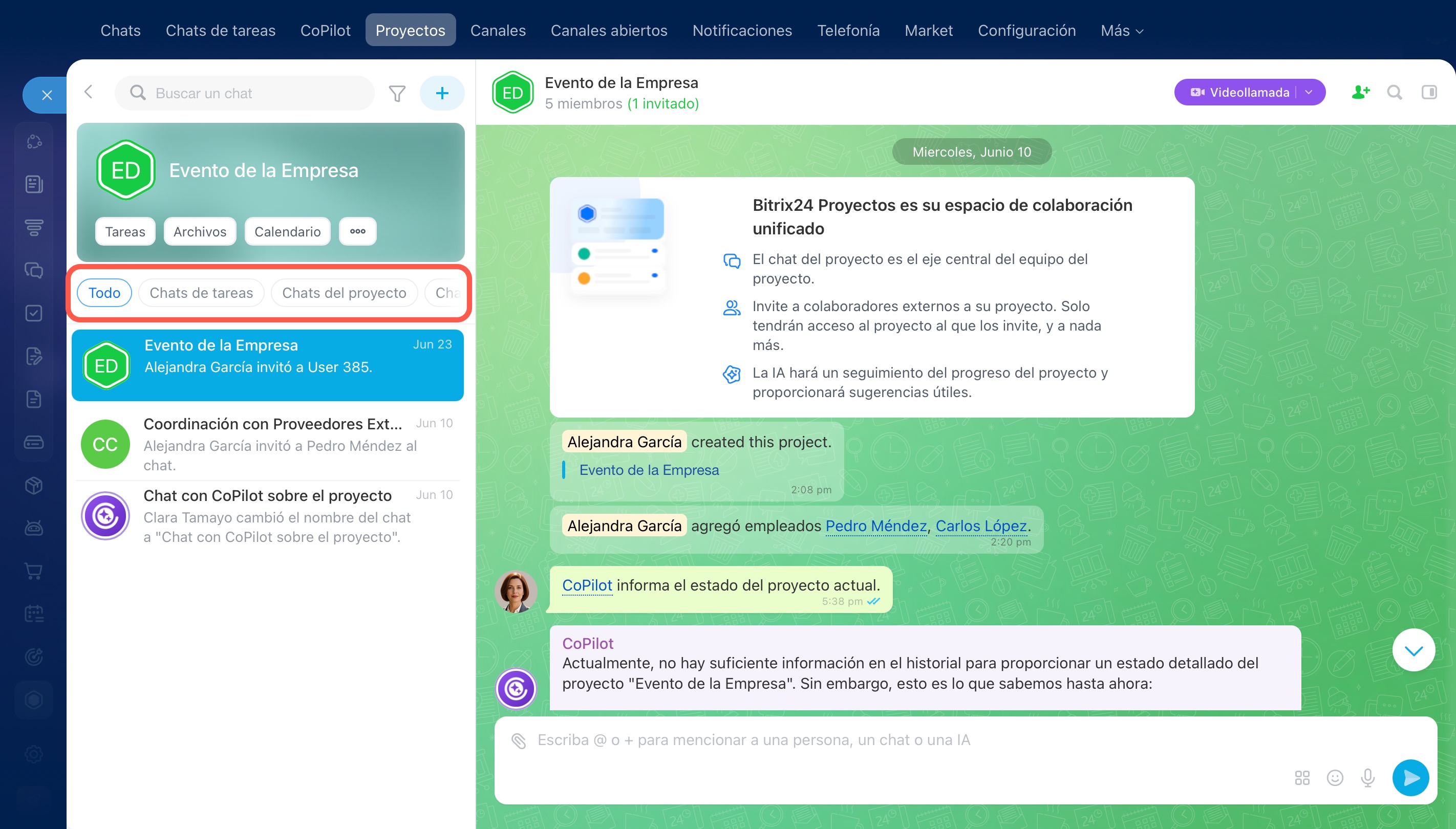Click the woman's profile photo beside the message

pos(516,592)
